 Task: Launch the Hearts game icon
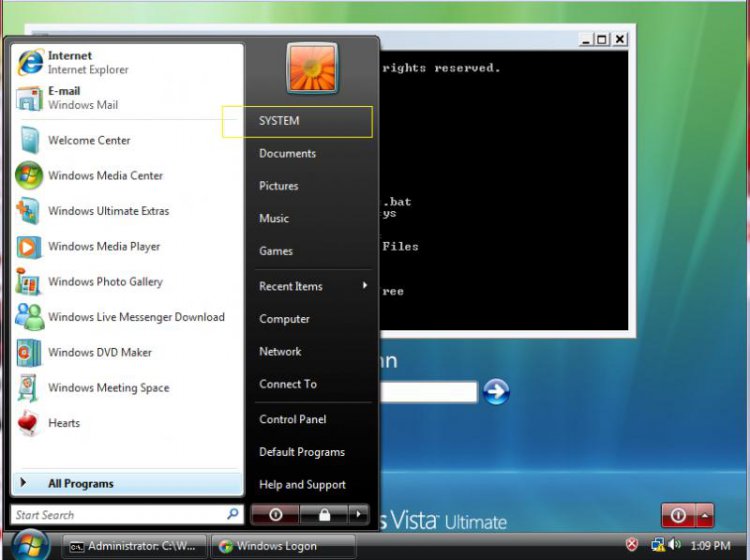[x=28, y=423]
